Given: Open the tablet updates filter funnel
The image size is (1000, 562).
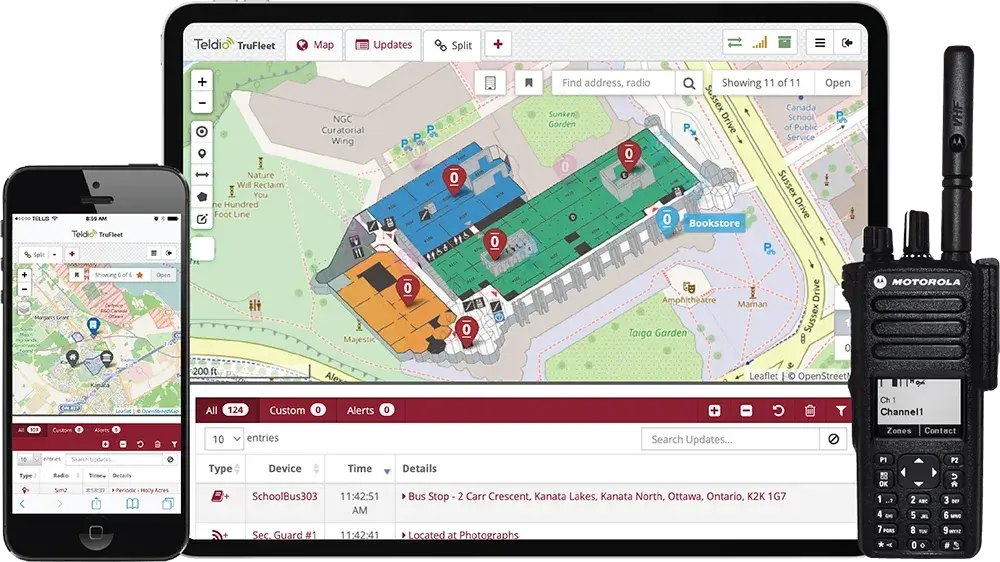Looking at the screenshot, I should (841, 411).
